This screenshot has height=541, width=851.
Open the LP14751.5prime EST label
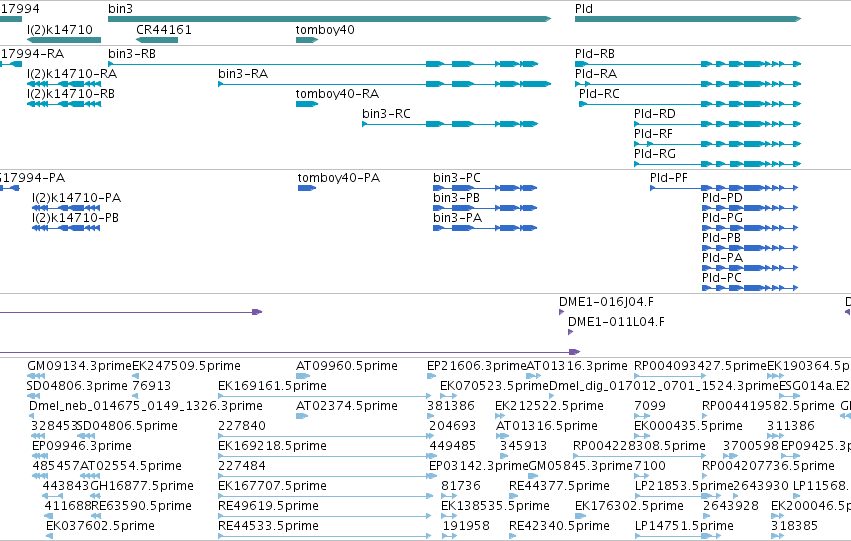click(x=684, y=527)
